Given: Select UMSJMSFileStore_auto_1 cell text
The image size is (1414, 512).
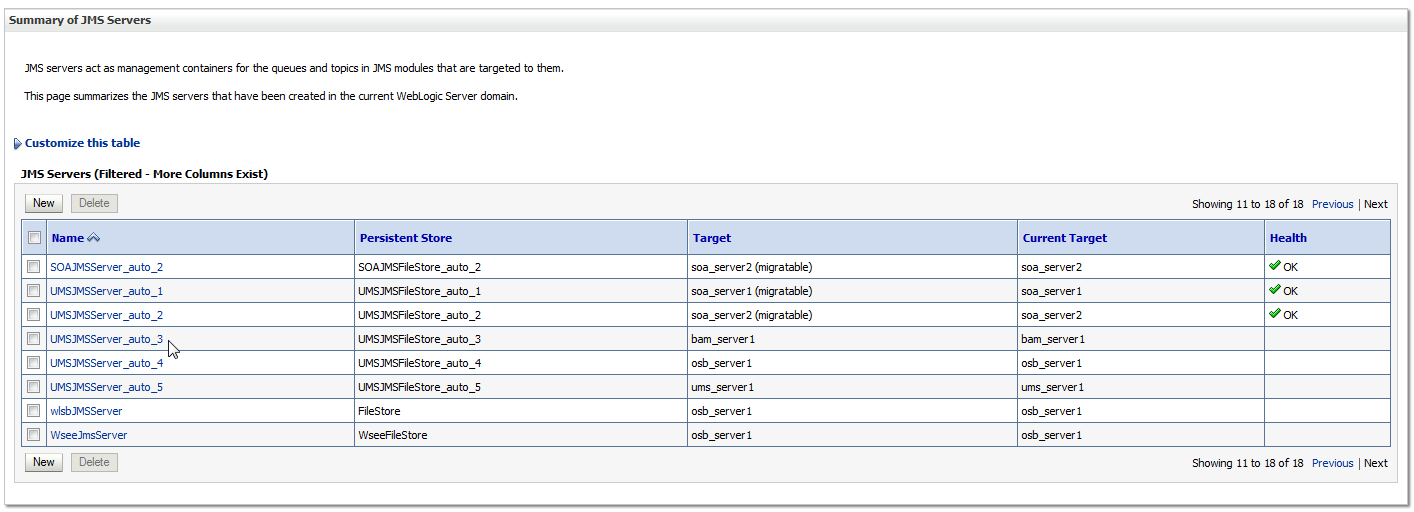Looking at the screenshot, I should tap(419, 291).
